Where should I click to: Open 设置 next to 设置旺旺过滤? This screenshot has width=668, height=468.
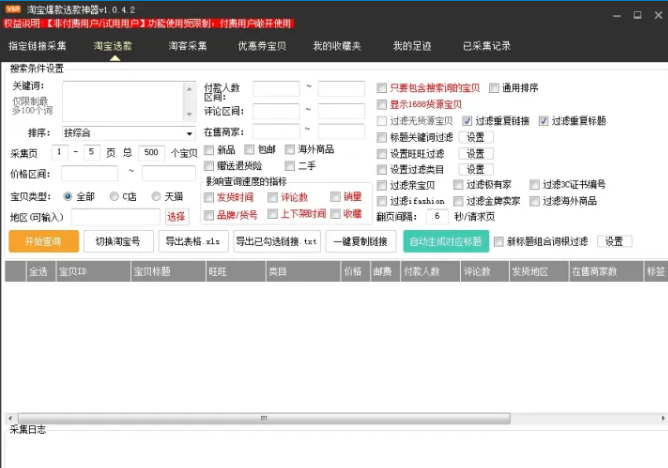(476, 153)
